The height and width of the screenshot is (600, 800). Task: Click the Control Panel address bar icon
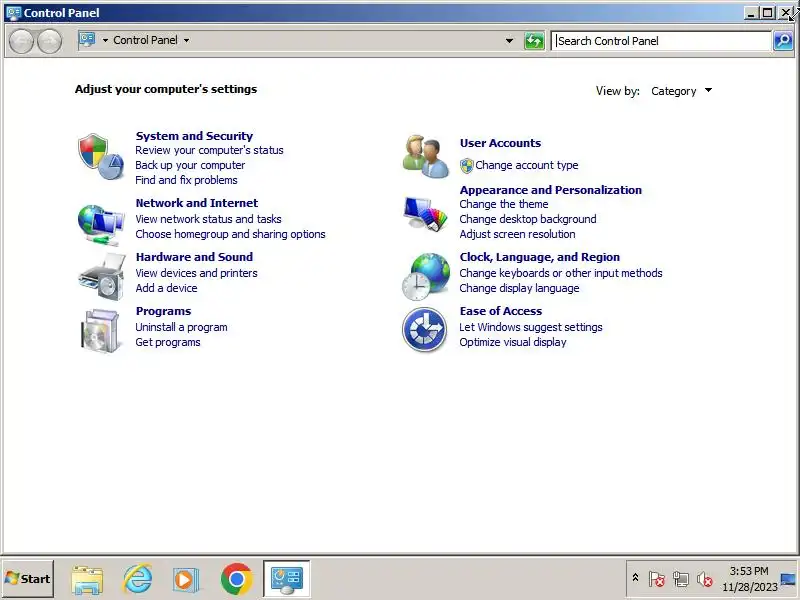click(87, 40)
